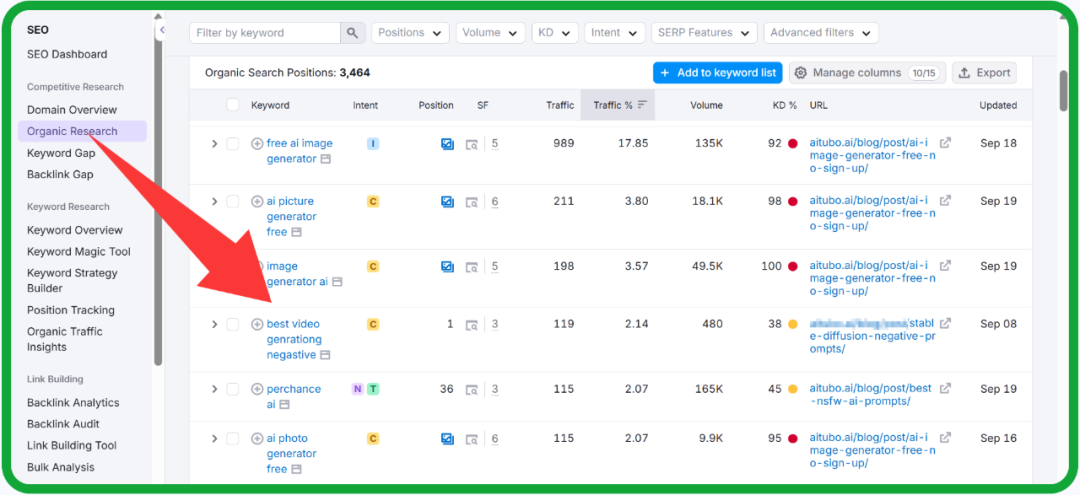
Task: Go to Keyword Magic Tool in sidebar
Action: pos(78,252)
